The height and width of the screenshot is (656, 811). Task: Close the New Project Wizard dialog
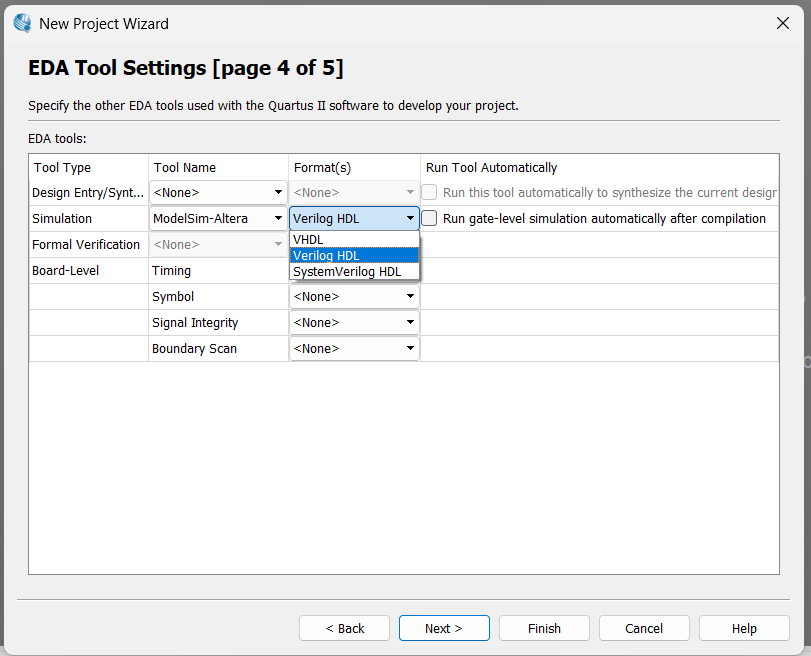point(783,23)
